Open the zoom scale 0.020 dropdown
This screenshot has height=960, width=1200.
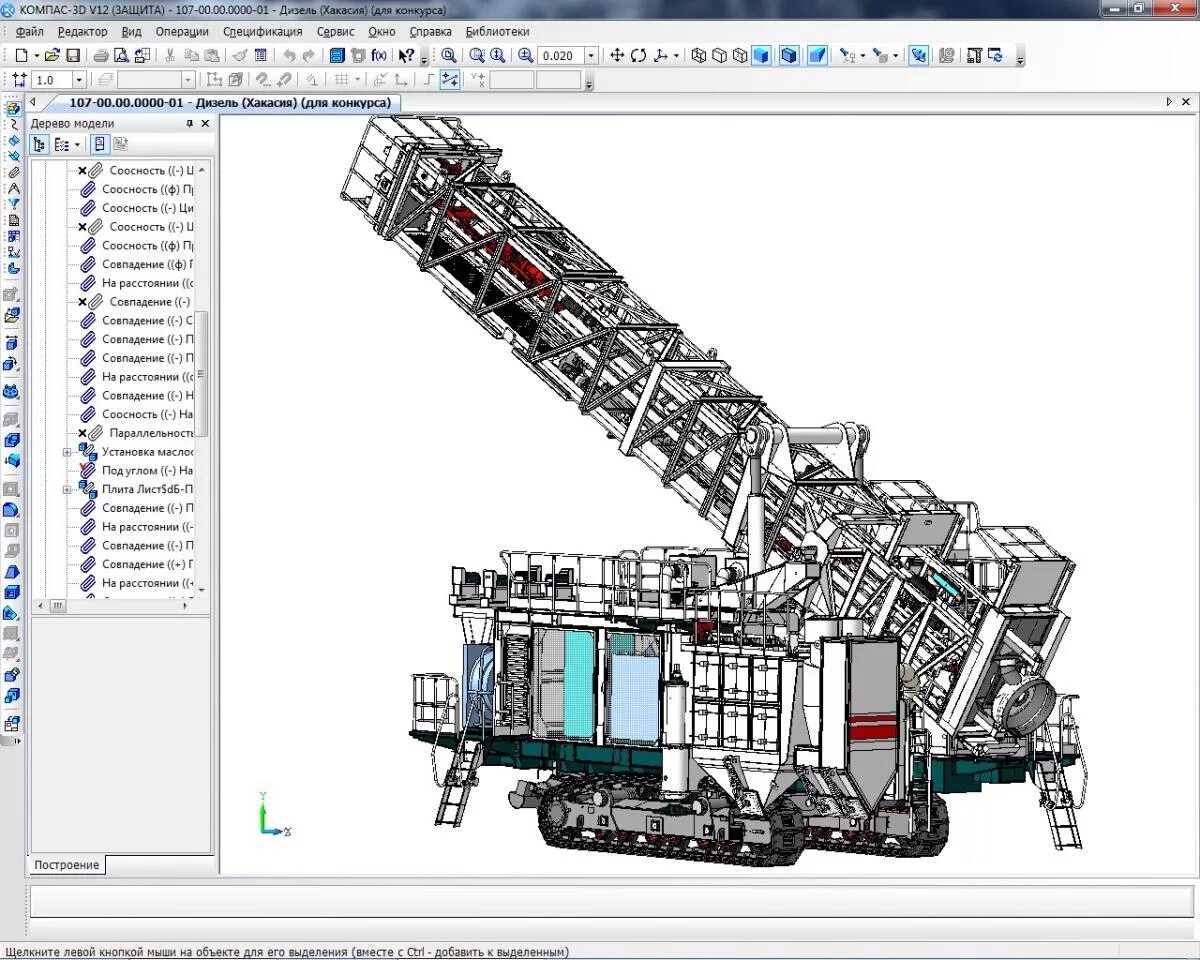[x=591, y=56]
